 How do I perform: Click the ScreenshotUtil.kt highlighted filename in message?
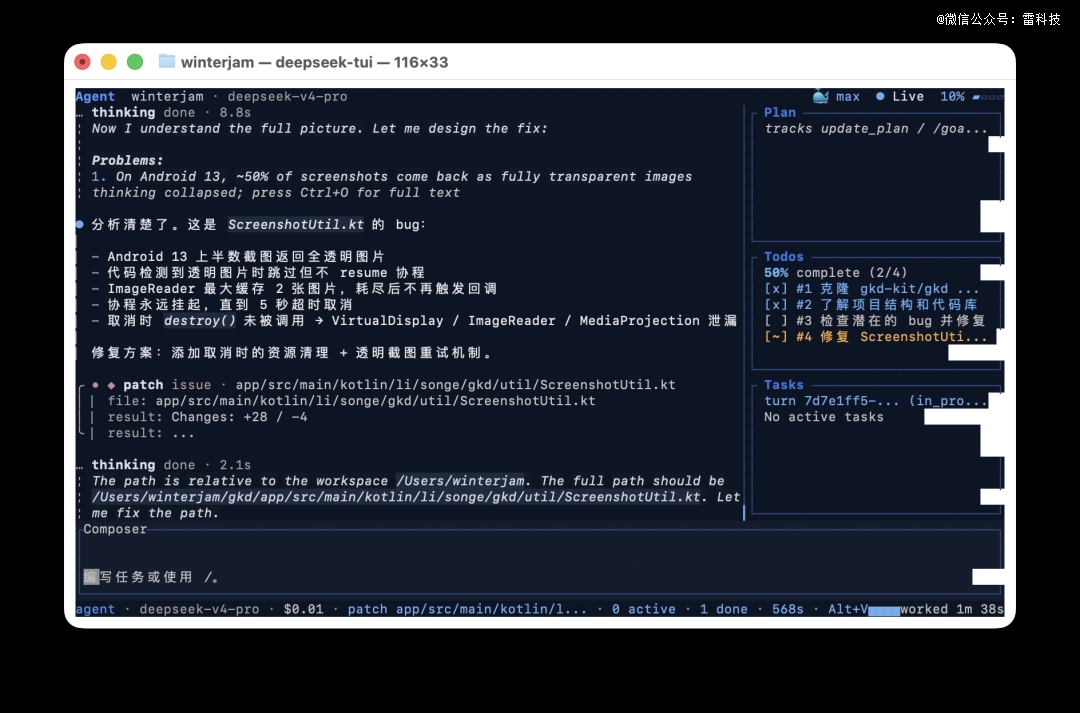(295, 225)
